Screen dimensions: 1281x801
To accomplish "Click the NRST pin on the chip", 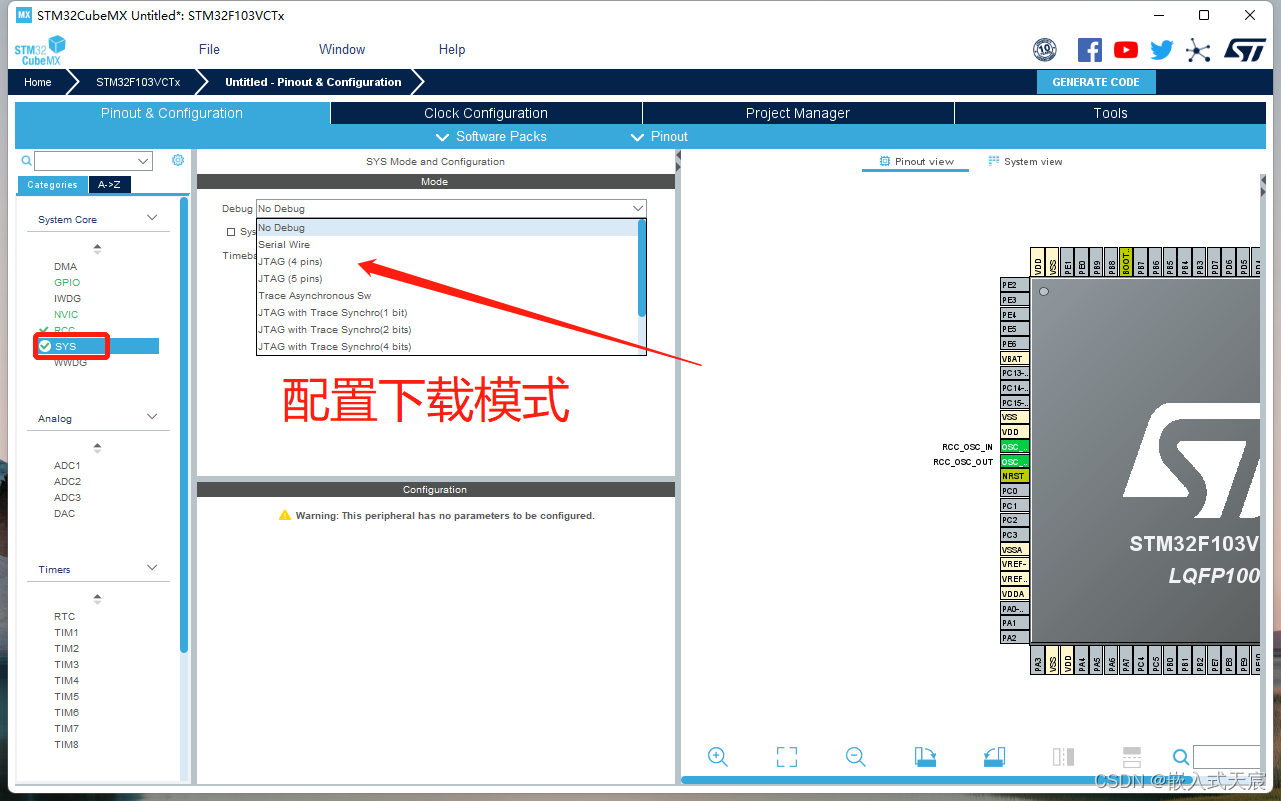I will [1015, 476].
